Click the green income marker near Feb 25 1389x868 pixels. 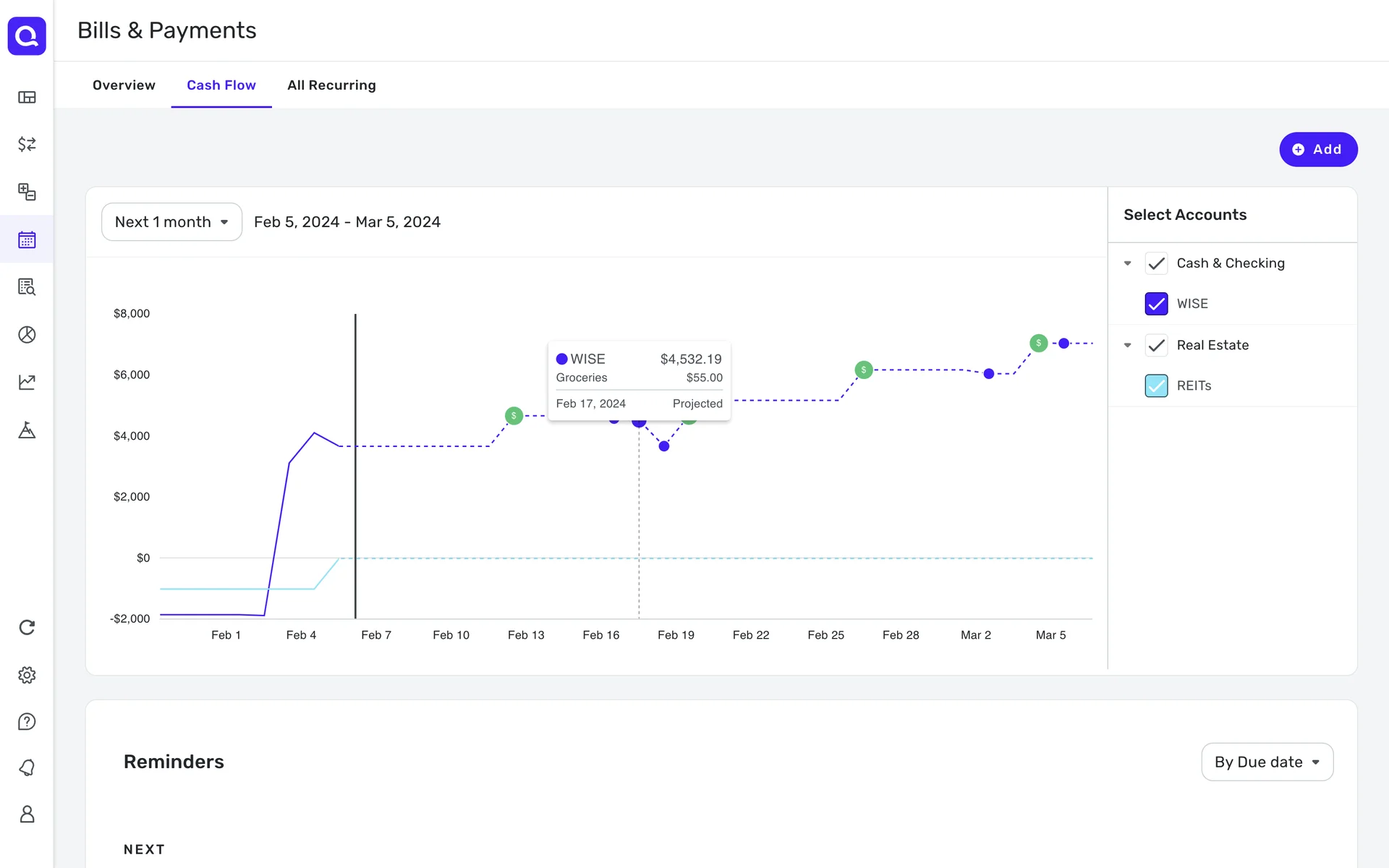tap(863, 370)
